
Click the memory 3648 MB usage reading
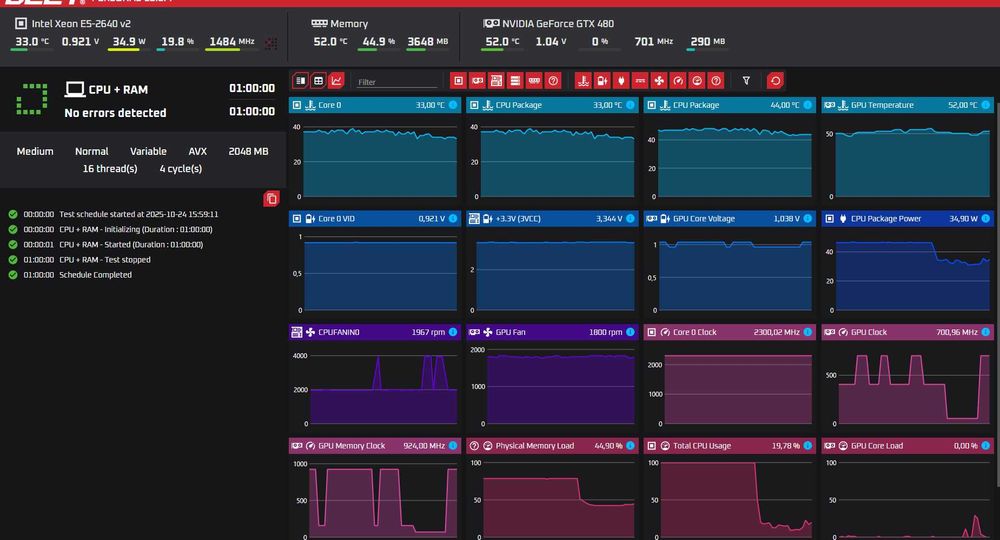pos(427,41)
